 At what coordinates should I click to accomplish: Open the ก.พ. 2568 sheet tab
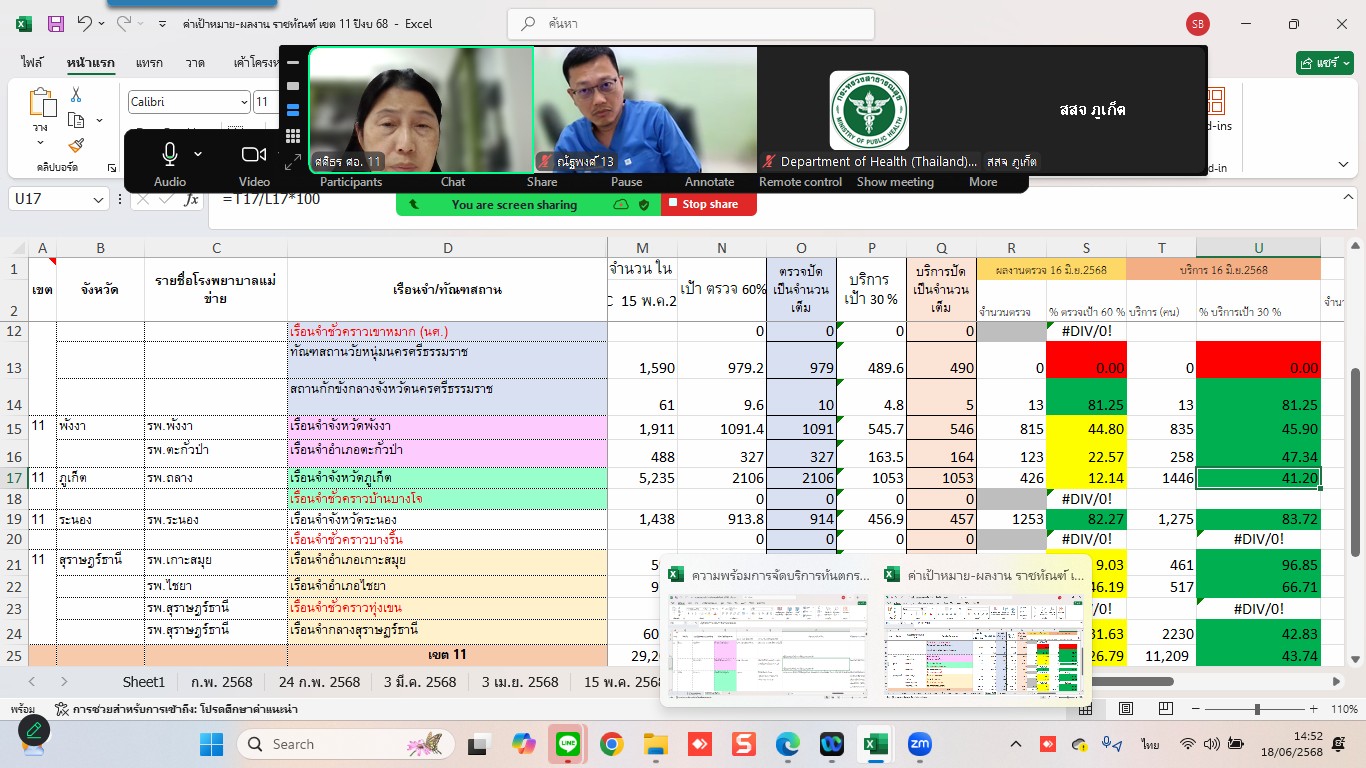(x=224, y=682)
